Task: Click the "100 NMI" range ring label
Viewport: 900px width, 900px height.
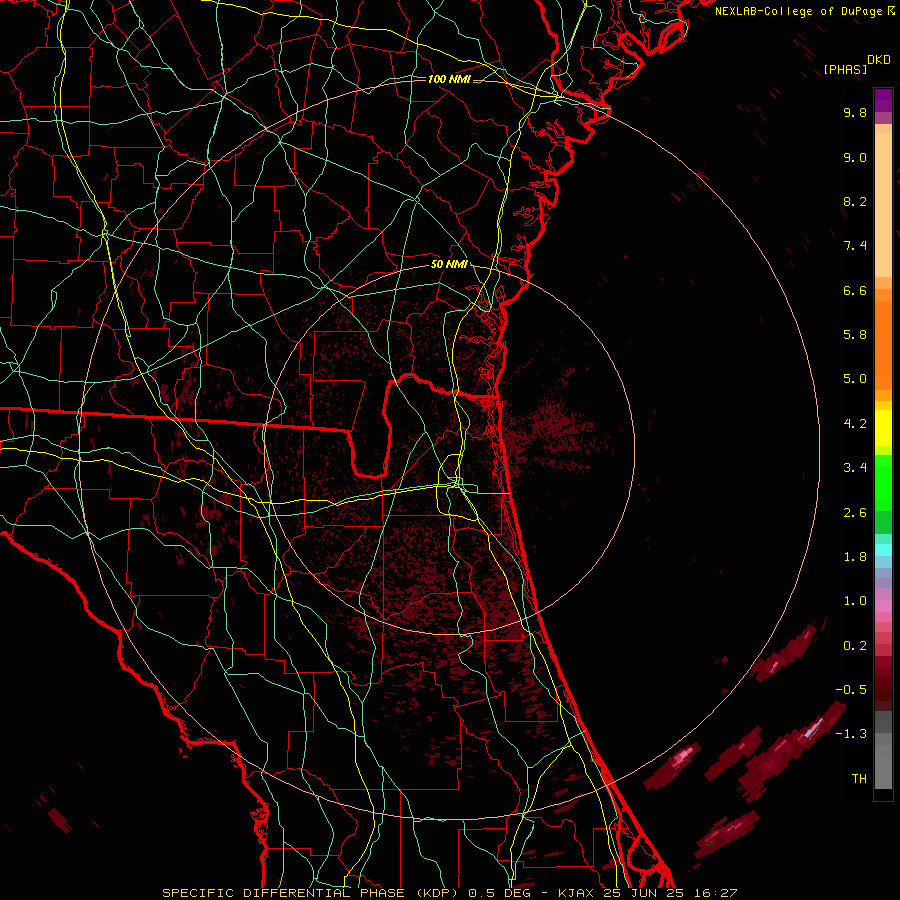Action: coord(449,79)
